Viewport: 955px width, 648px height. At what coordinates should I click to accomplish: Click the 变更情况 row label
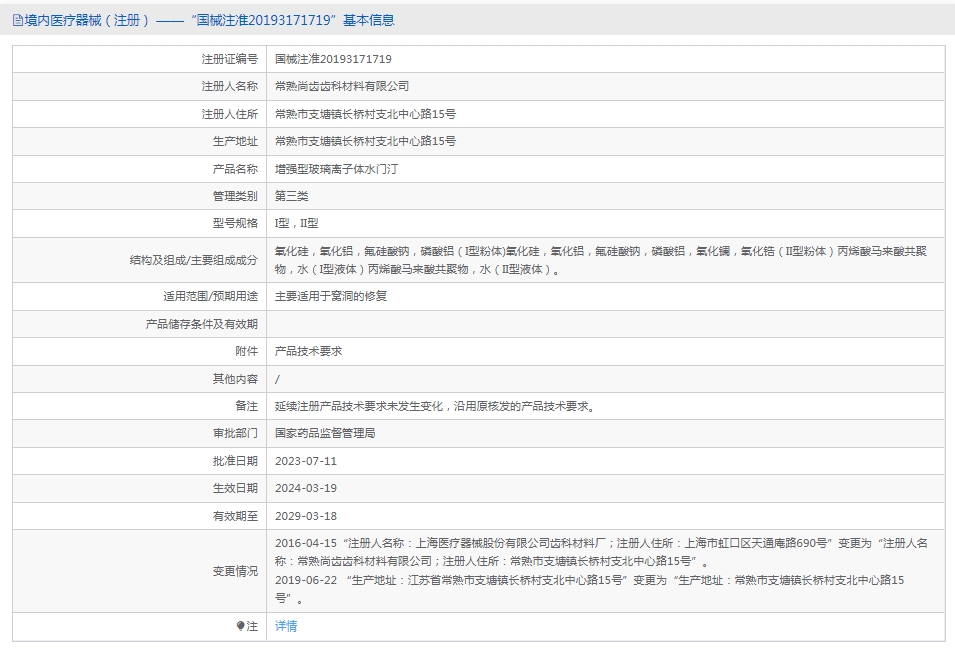(x=235, y=571)
